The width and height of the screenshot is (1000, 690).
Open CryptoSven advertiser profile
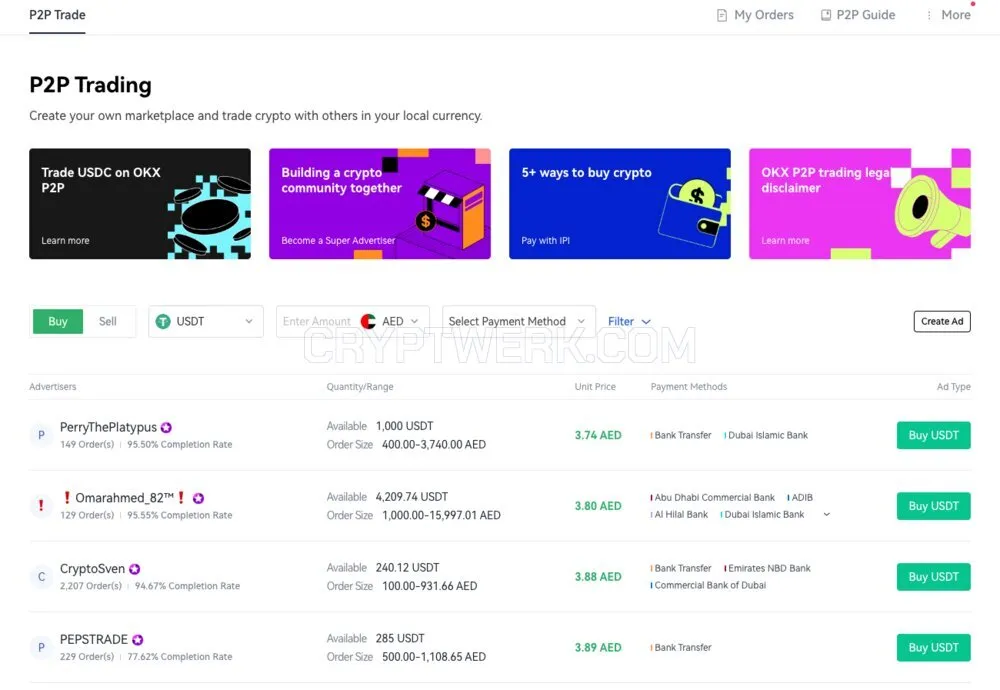[x=92, y=569]
